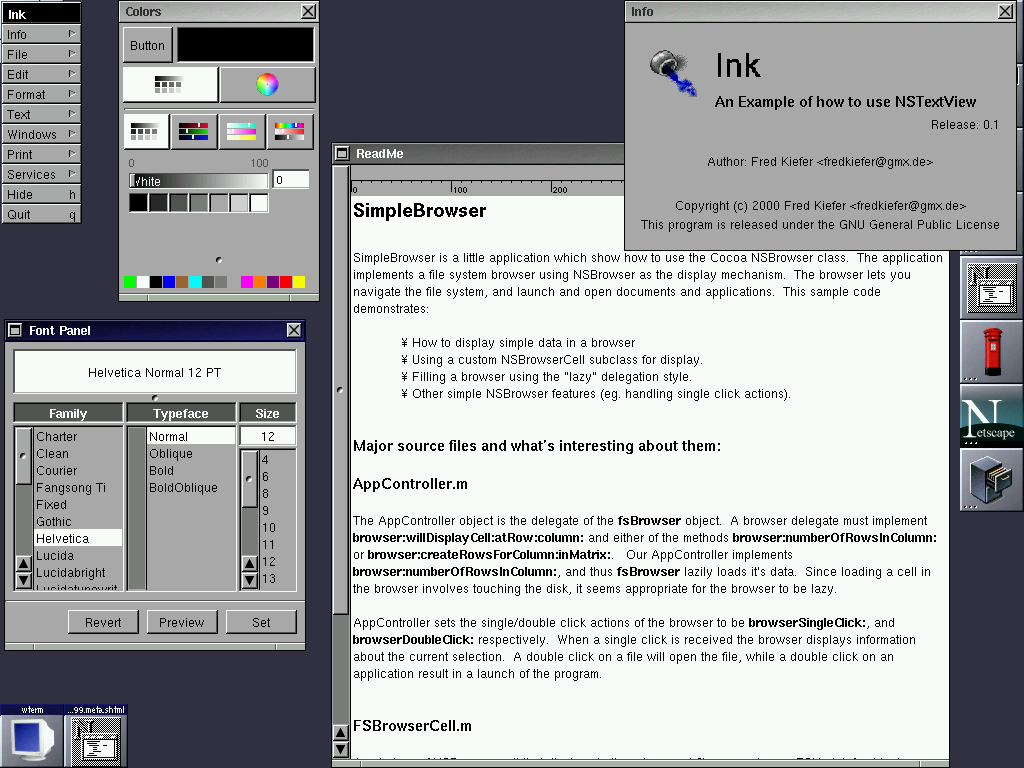Select the color wheel picker mode
This screenshot has height=768, width=1024.
[267, 85]
